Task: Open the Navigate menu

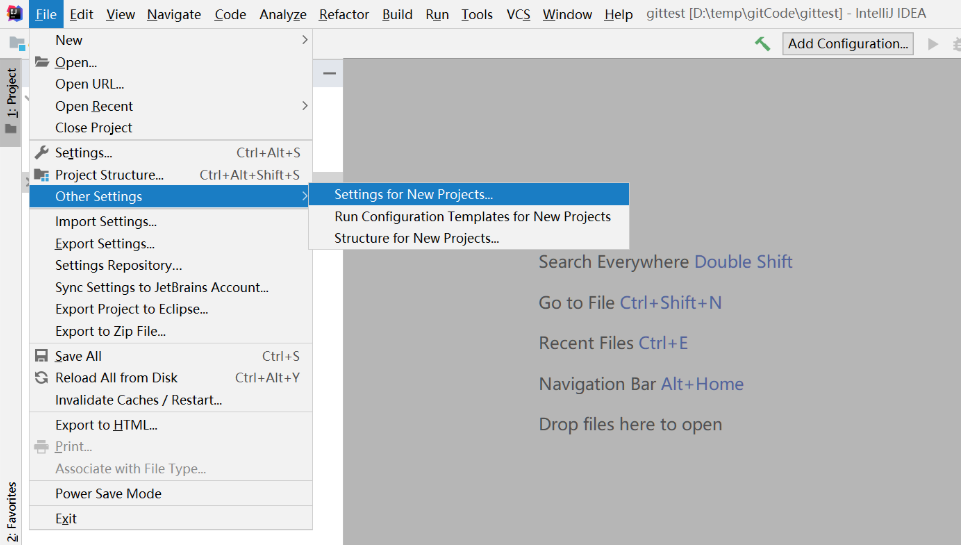Action: pyautogui.click(x=174, y=14)
